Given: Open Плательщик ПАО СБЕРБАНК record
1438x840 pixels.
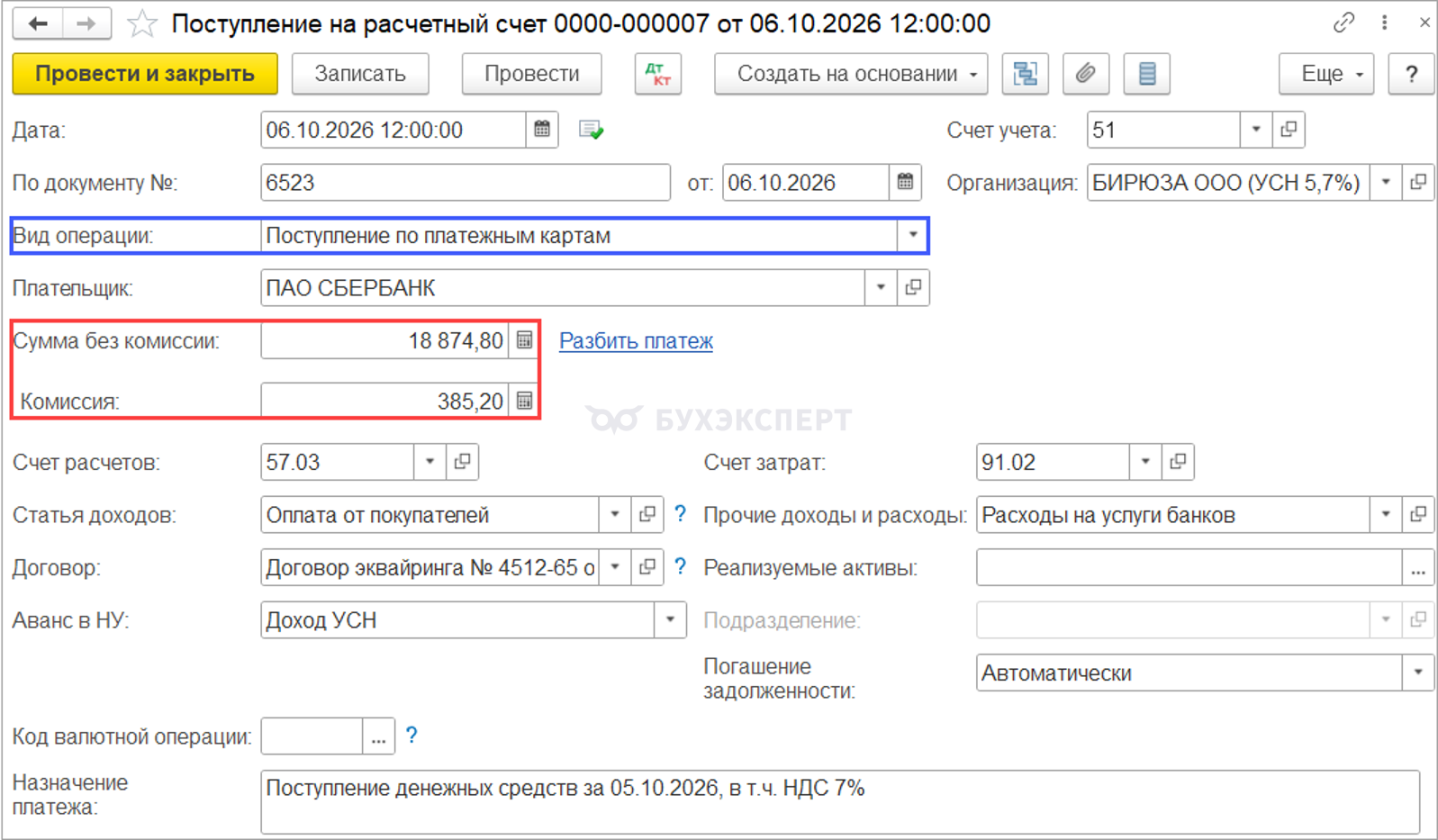Looking at the screenshot, I should (x=913, y=288).
